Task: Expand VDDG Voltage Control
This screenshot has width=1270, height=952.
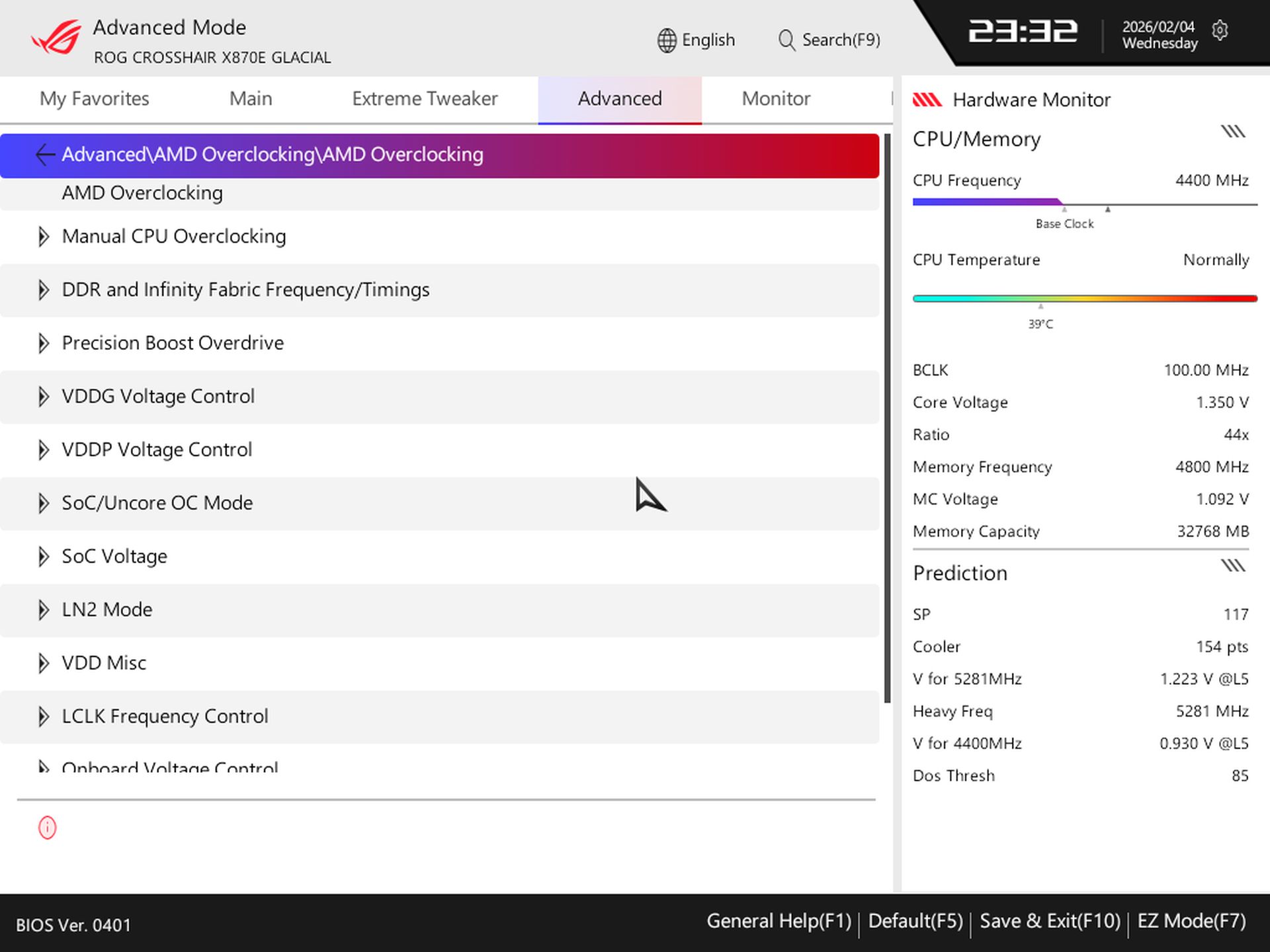Action: pyautogui.click(x=44, y=396)
